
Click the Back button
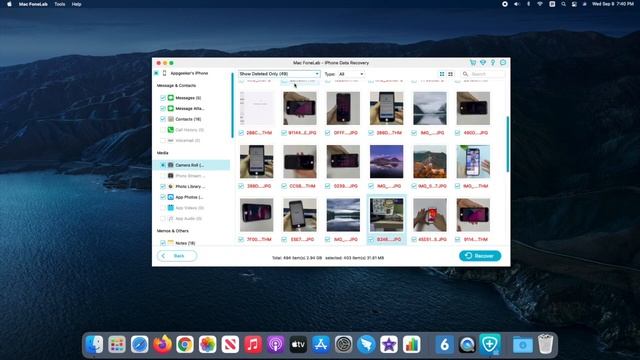pyautogui.click(x=177, y=256)
